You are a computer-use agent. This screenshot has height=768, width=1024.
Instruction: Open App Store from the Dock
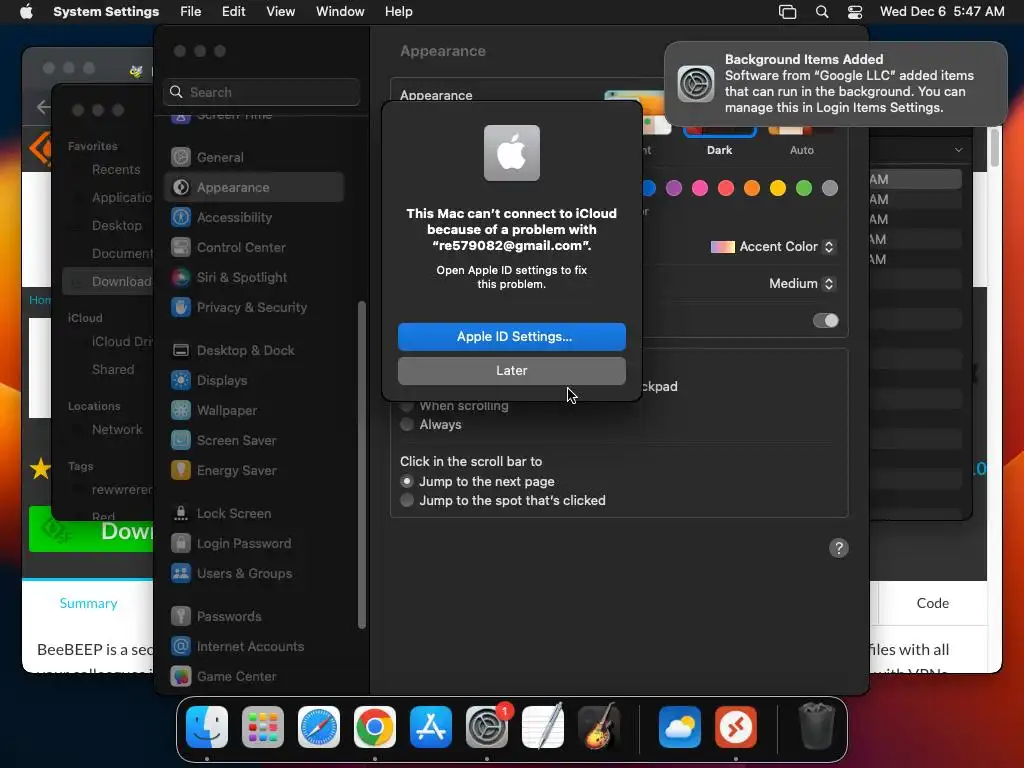[x=431, y=727]
